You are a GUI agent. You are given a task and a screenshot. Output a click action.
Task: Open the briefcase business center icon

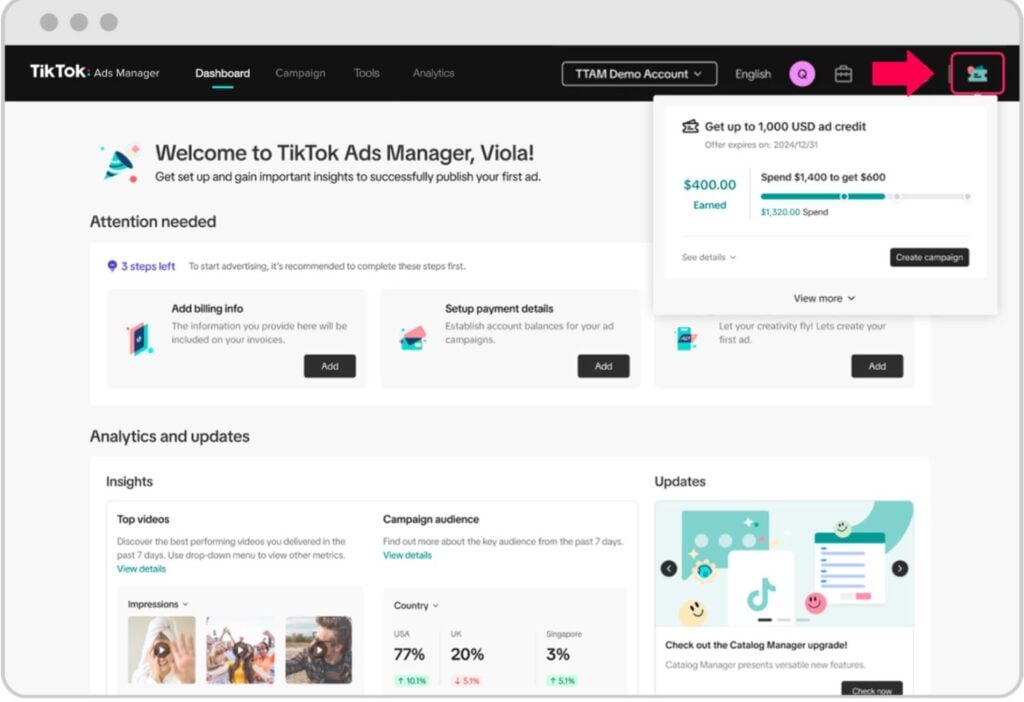(x=843, y=74)
